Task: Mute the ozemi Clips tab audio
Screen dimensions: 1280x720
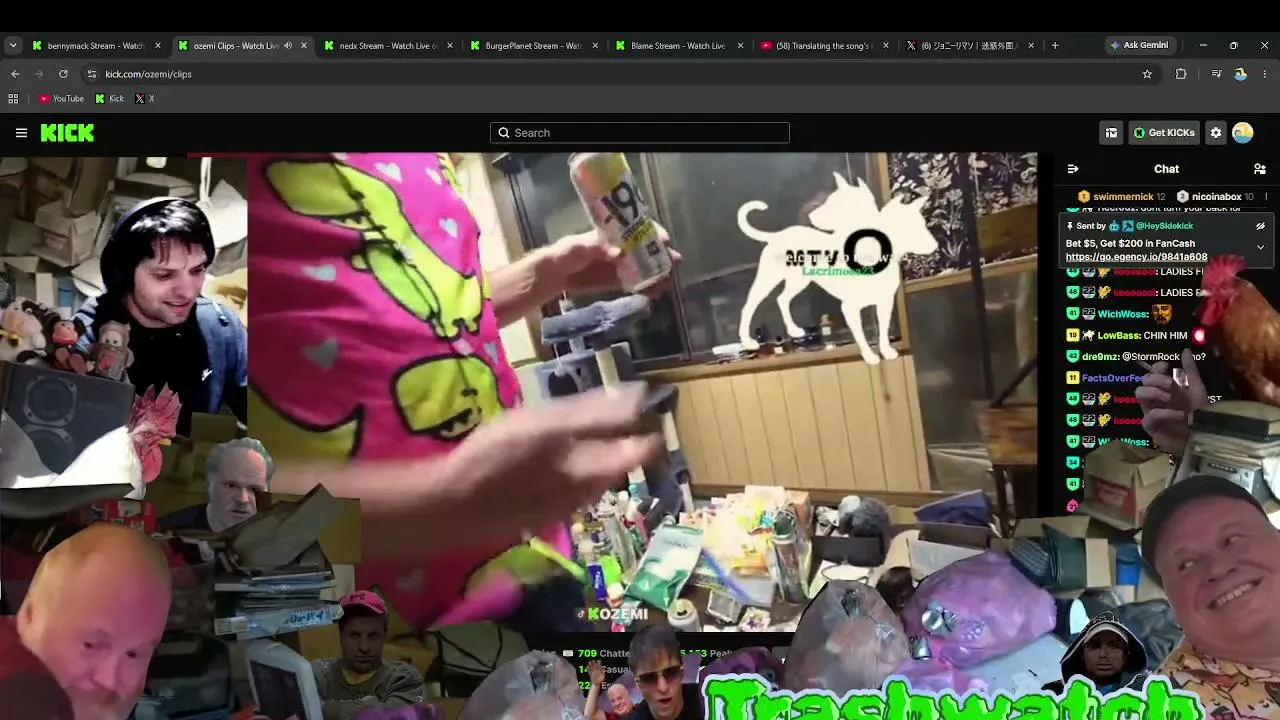Action: click(288, 45)
